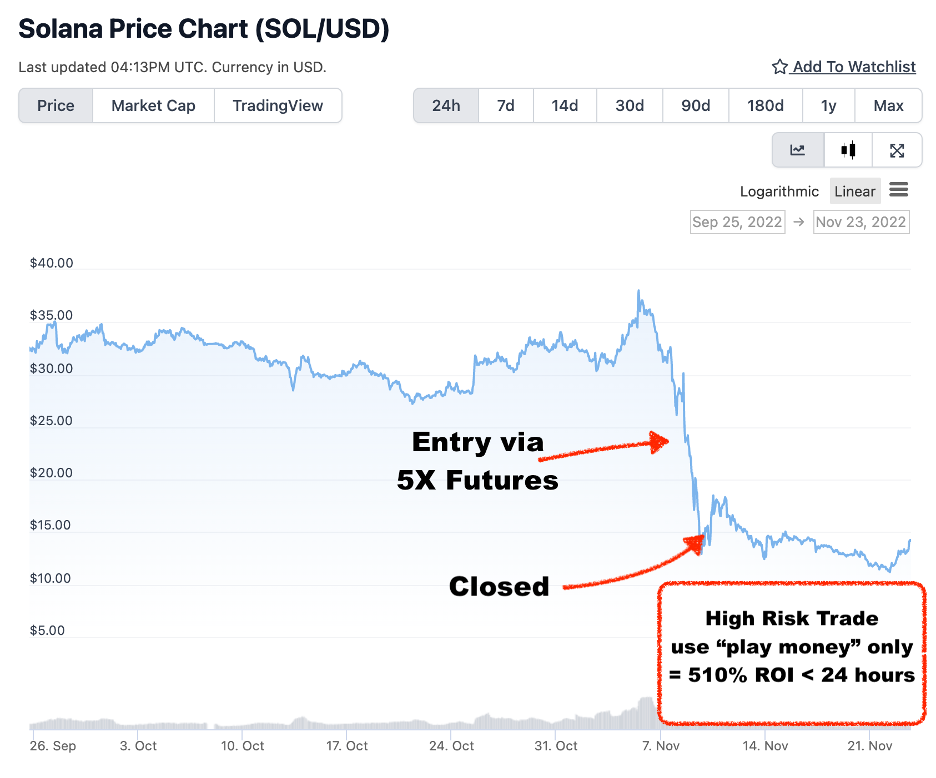
Task: Expand the chart to fullscreen
Action: [897, 150]
